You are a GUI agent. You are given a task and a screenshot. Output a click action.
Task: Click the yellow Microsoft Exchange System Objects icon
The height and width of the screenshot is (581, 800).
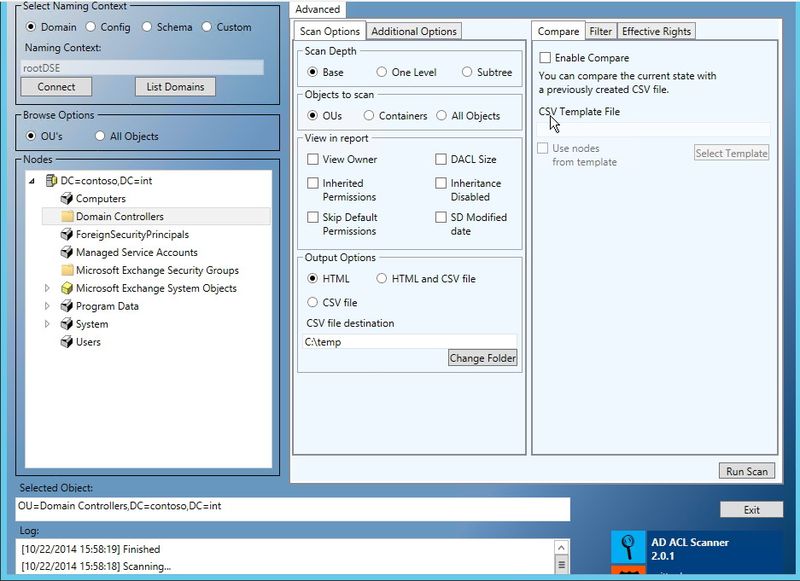tap(67, 289)
